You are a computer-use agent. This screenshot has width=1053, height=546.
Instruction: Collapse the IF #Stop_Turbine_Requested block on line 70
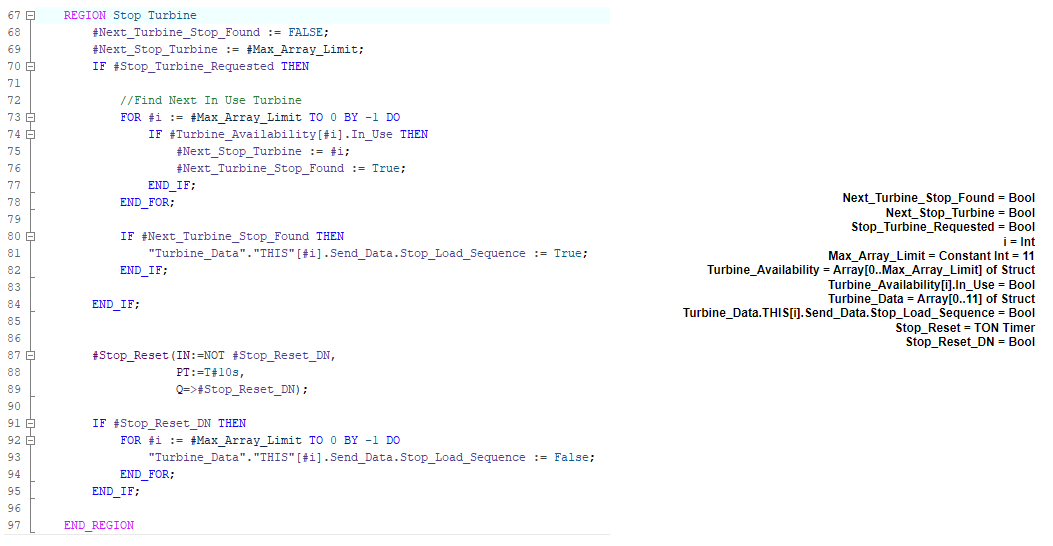(29, 67)
